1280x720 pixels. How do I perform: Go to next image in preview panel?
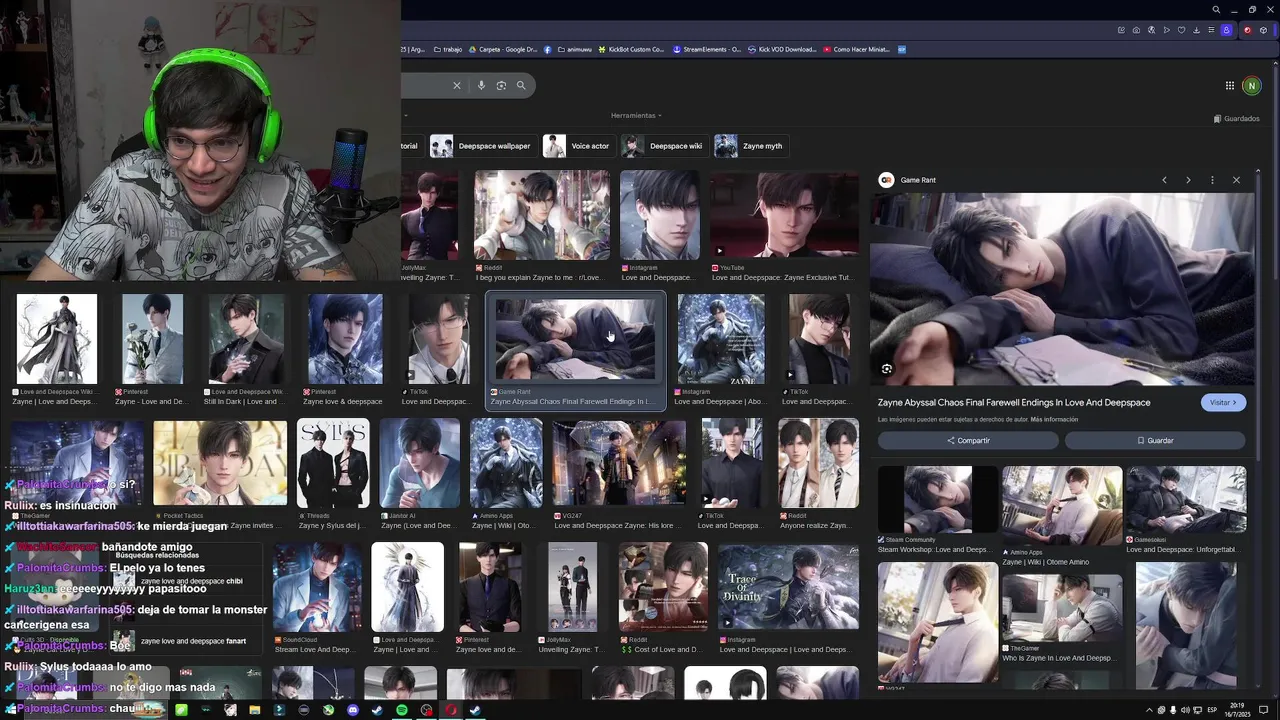[1188, 180]
